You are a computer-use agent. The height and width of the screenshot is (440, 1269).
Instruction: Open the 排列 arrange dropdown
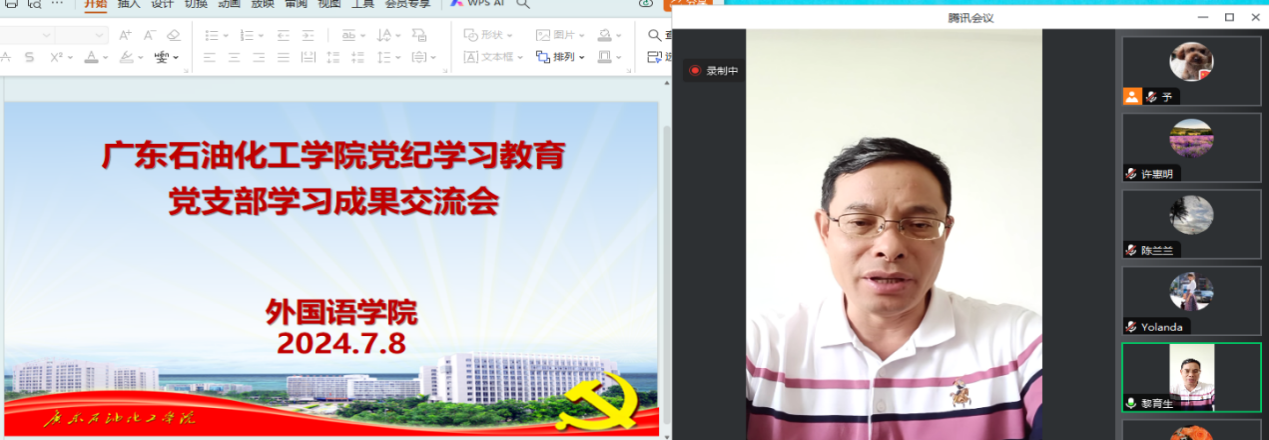(x=560, y=58)
